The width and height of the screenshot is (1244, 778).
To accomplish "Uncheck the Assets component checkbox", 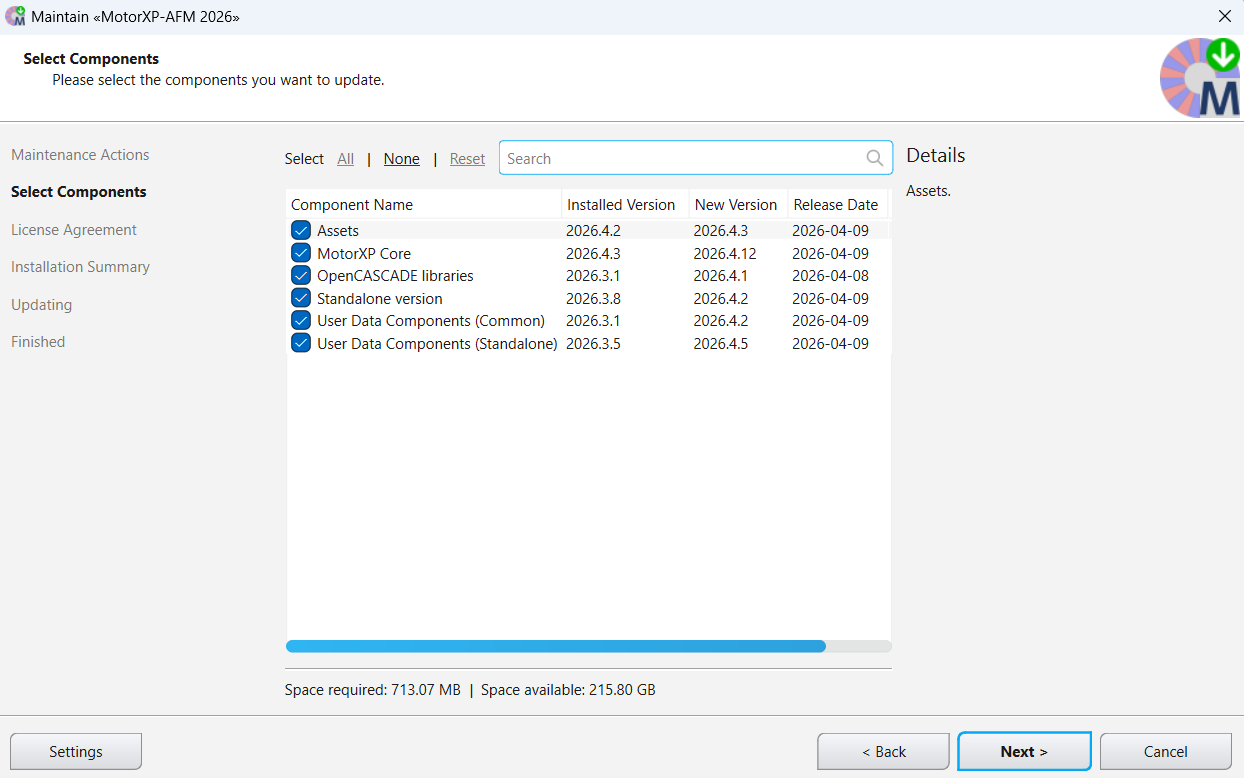I will tap(301, 231).
